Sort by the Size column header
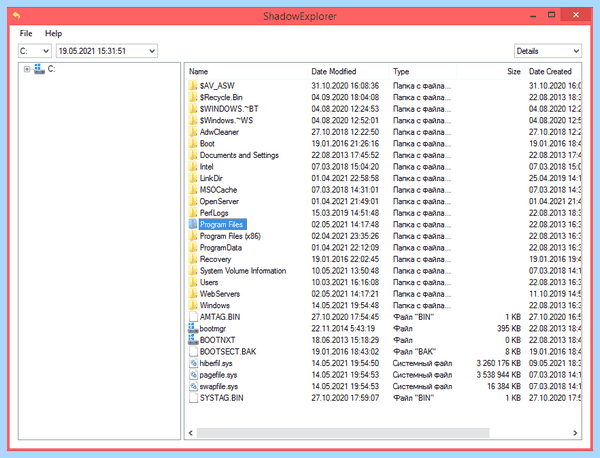Screen dimensions: 600x458 491,72
